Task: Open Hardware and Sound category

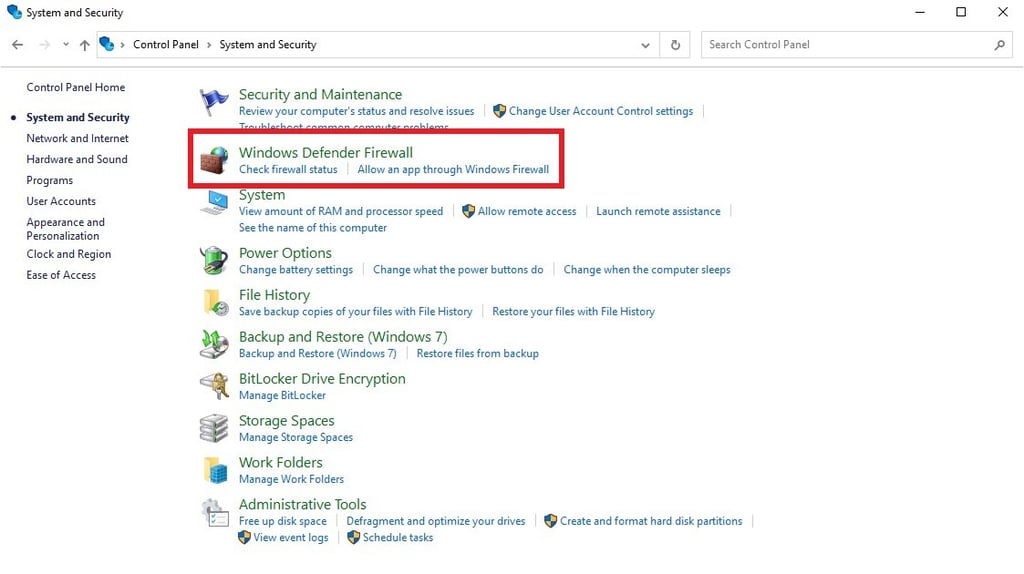Action: click(x=77, y=159)
